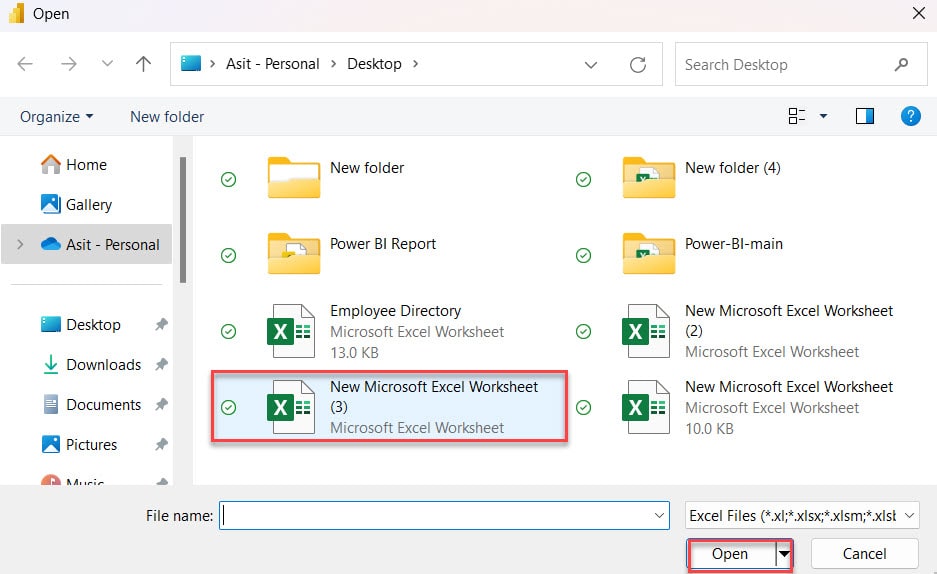The width and height of the screenshot is (937, 574).
Task: Select the Power BI Report folder icon
Action: (293, 253)
